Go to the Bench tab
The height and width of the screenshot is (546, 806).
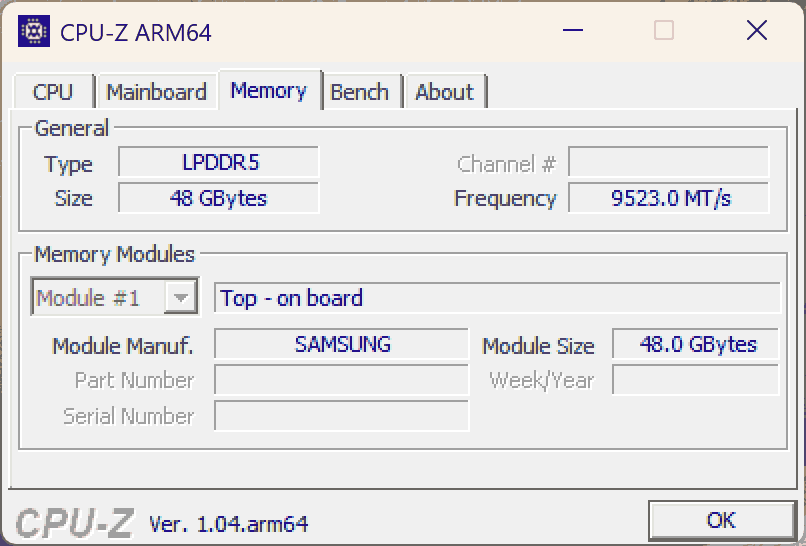coord(359,92)
